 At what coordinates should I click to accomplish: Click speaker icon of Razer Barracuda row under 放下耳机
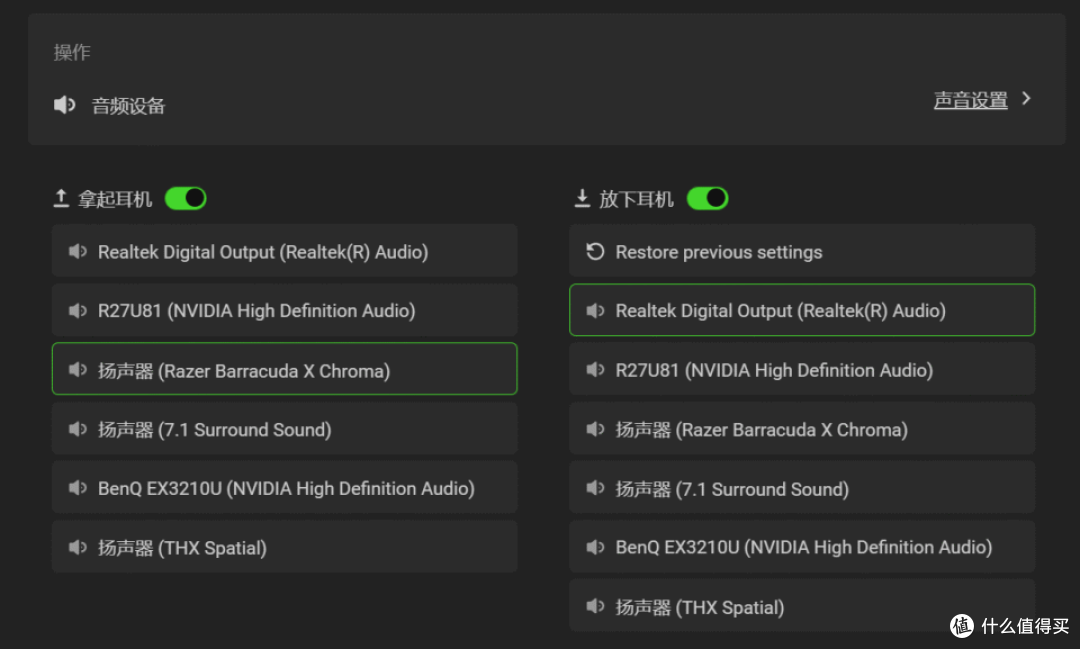point(595,429)
